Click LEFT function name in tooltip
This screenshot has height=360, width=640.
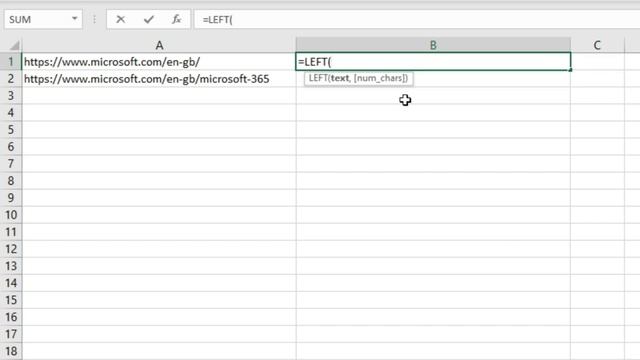318,78
